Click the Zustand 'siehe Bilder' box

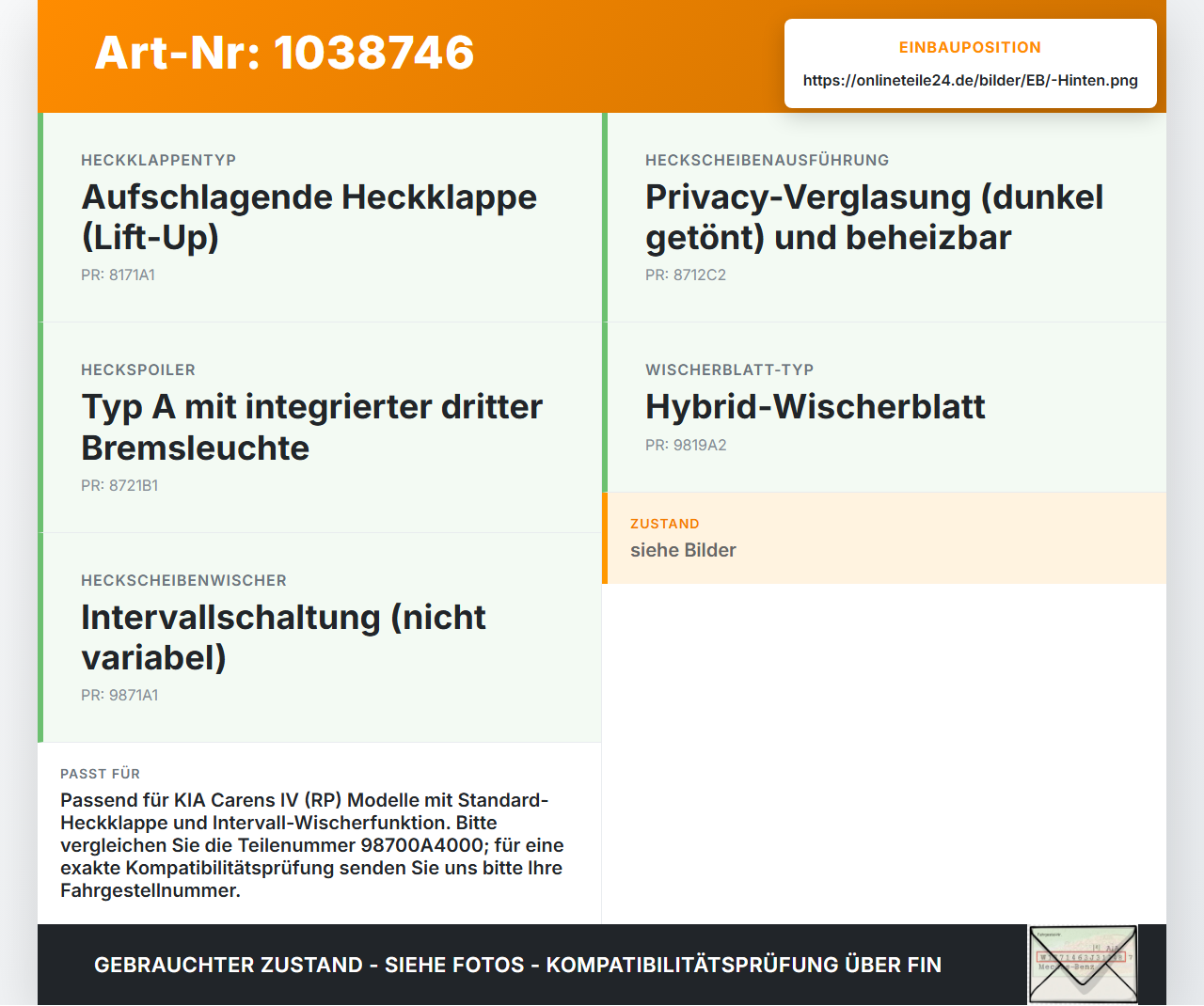click(x=884, y=538)
